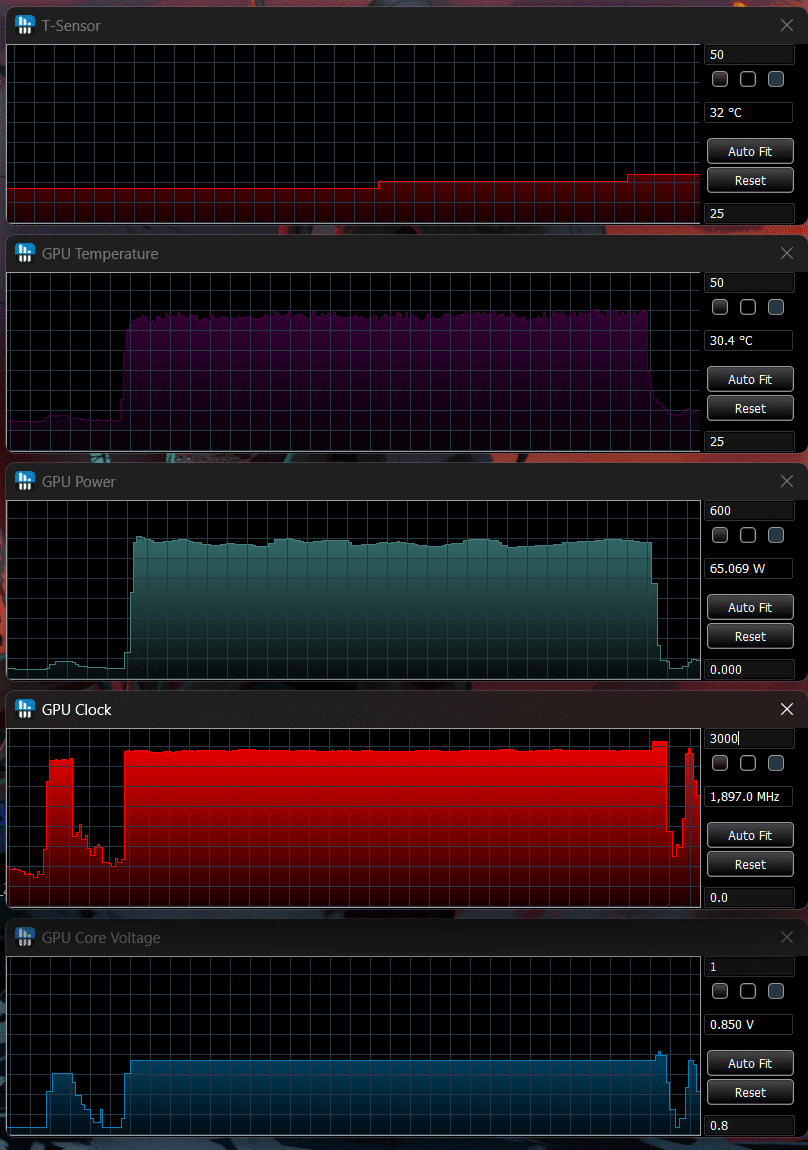Viewport: 808px width, 1150px height.
Task: Open GPU Power graph color swatch (gray)
Action: click(x=720, y=535)
